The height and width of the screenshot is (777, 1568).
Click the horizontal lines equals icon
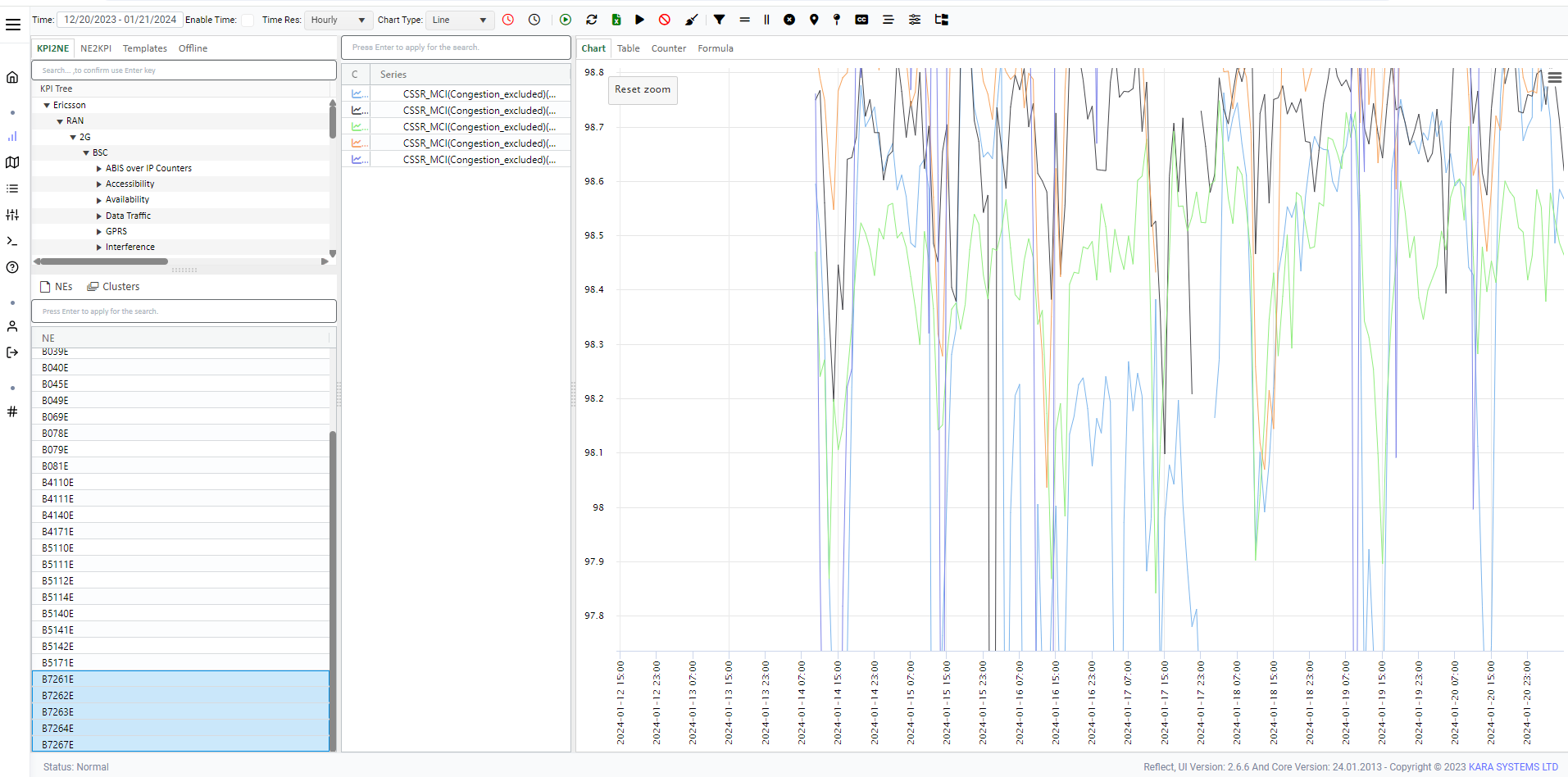tap(744, 20)
